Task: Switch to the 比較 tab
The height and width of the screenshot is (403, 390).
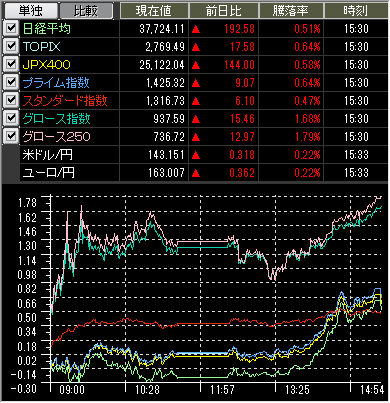Action: [86, 11]
